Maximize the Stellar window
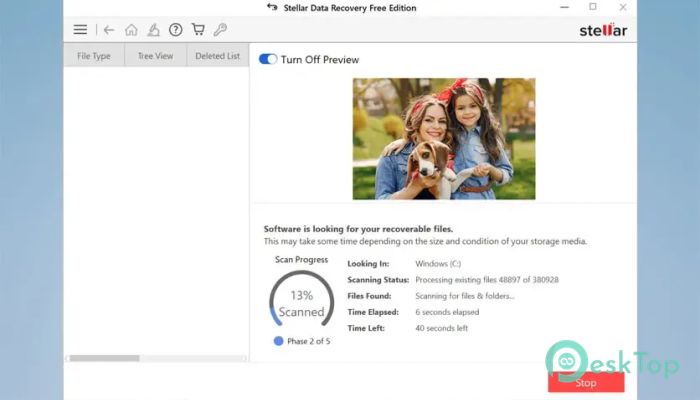Viewport: 700px width, 400px height. pos(593,7)
